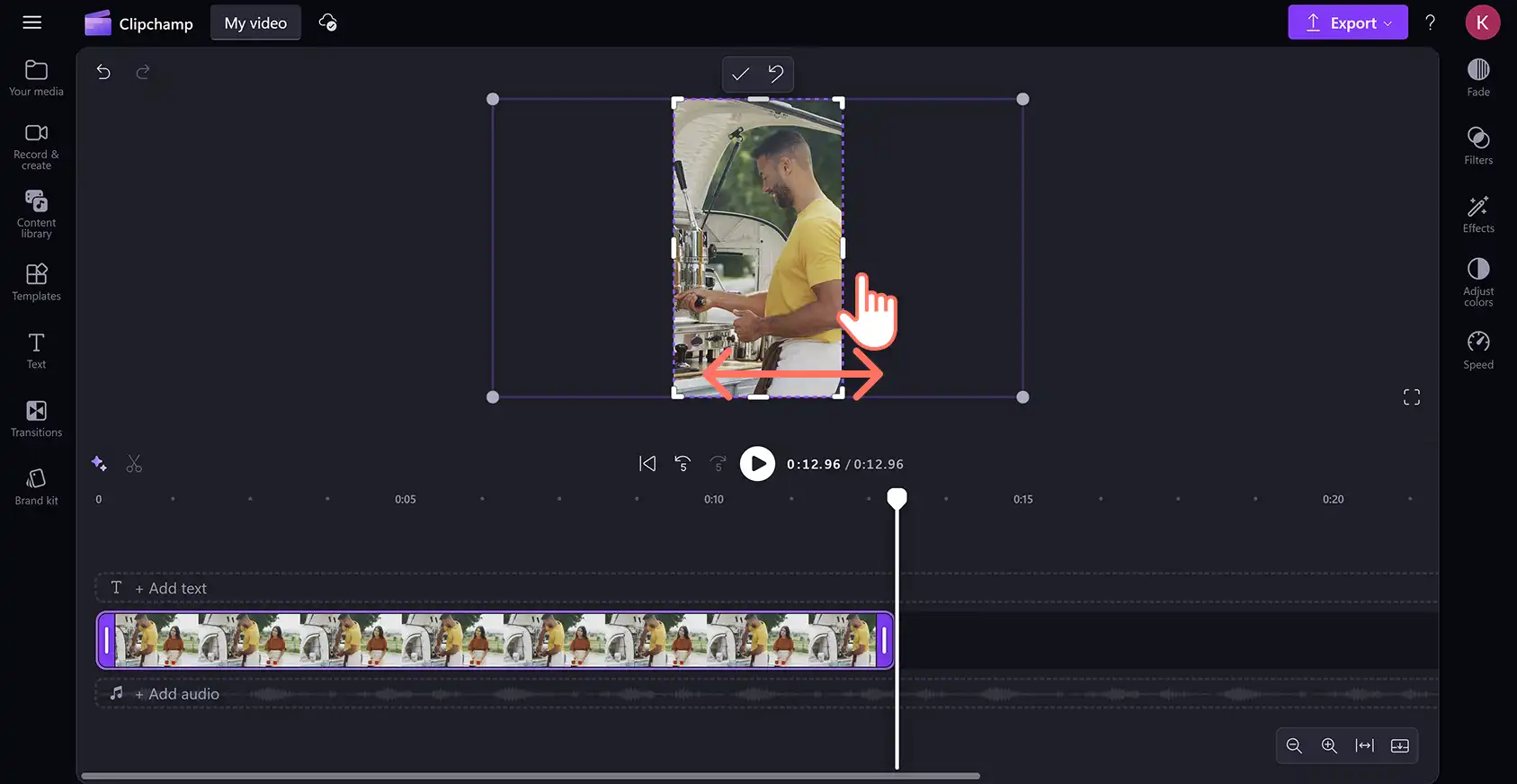Rewind five seconds

[x=683, y=464]
